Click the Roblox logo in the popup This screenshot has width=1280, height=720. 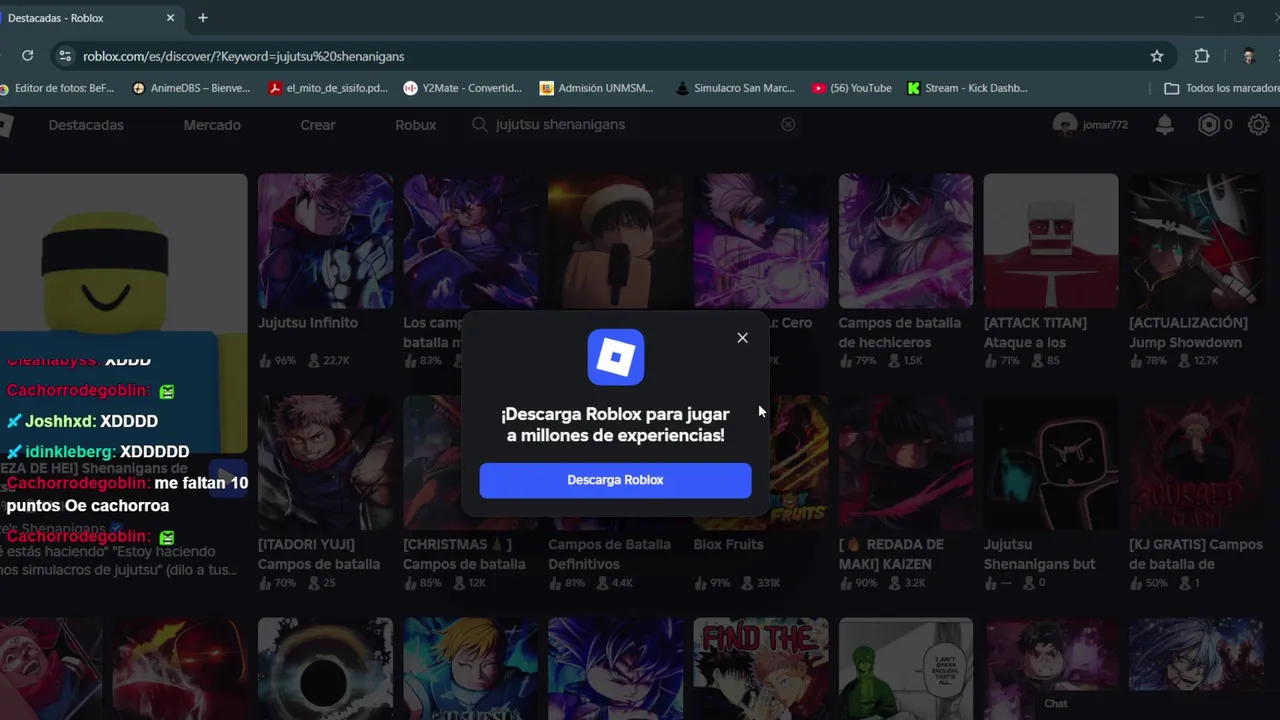(616, 357)
